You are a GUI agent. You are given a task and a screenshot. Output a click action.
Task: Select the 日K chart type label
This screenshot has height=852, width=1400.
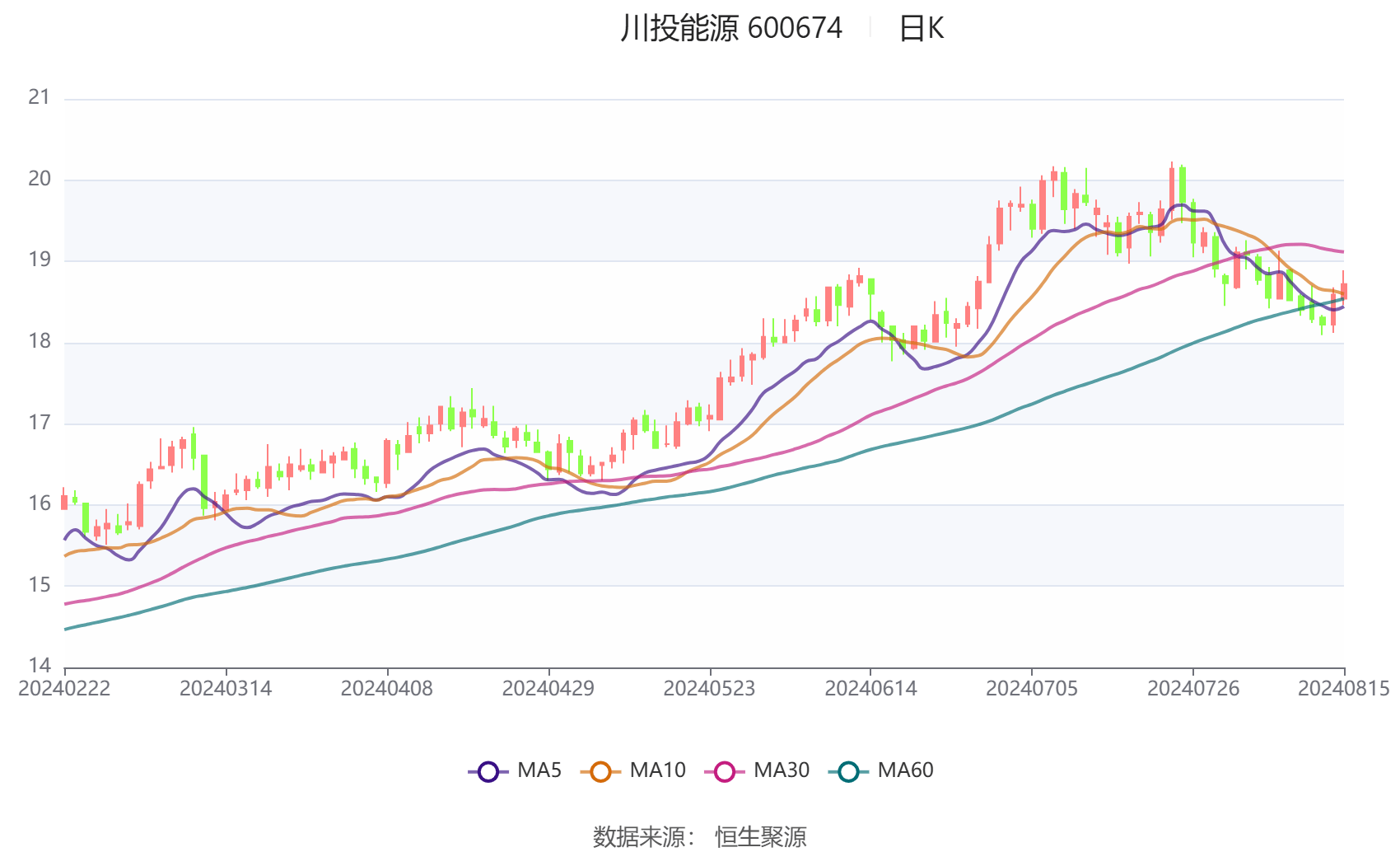[x=921, y=29]
